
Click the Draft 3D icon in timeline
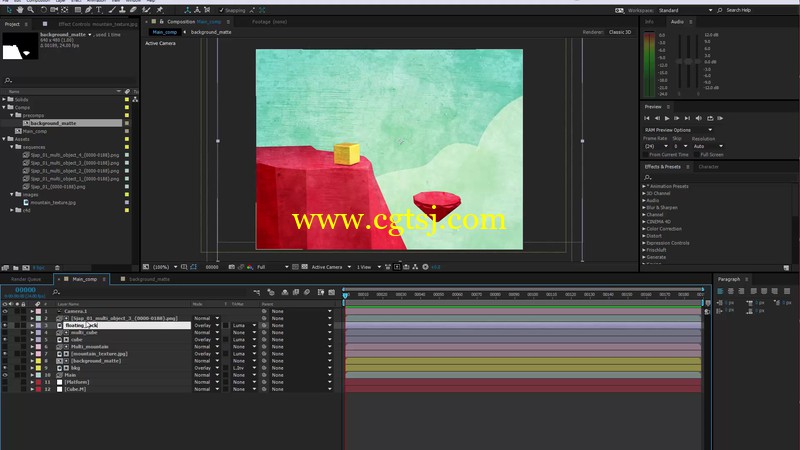pos(271,292)
